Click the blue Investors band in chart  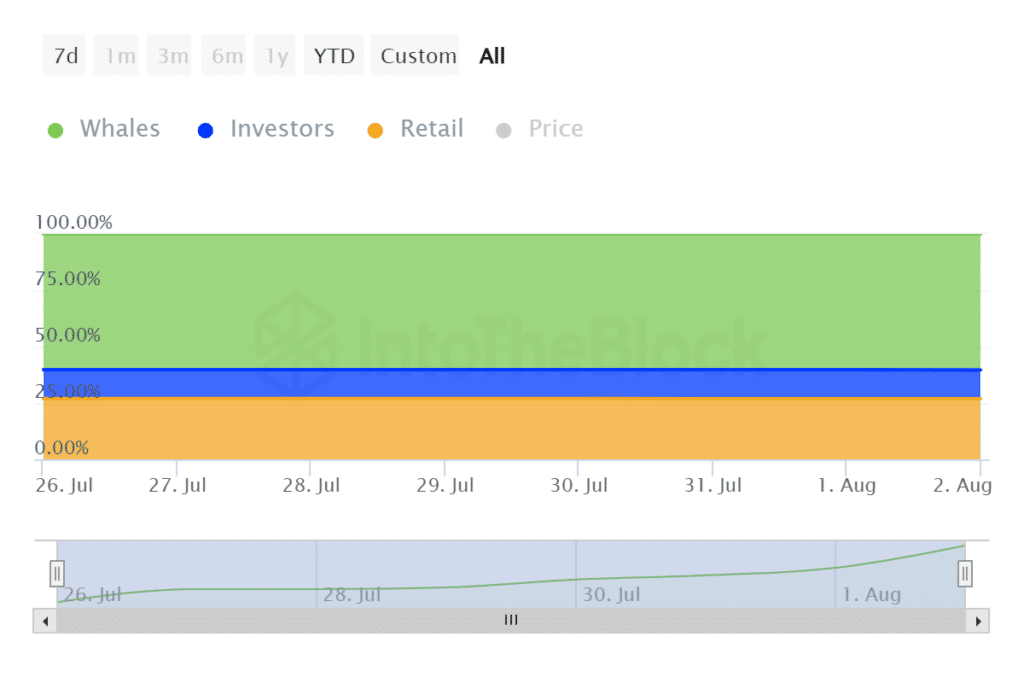tap(511, 383)
